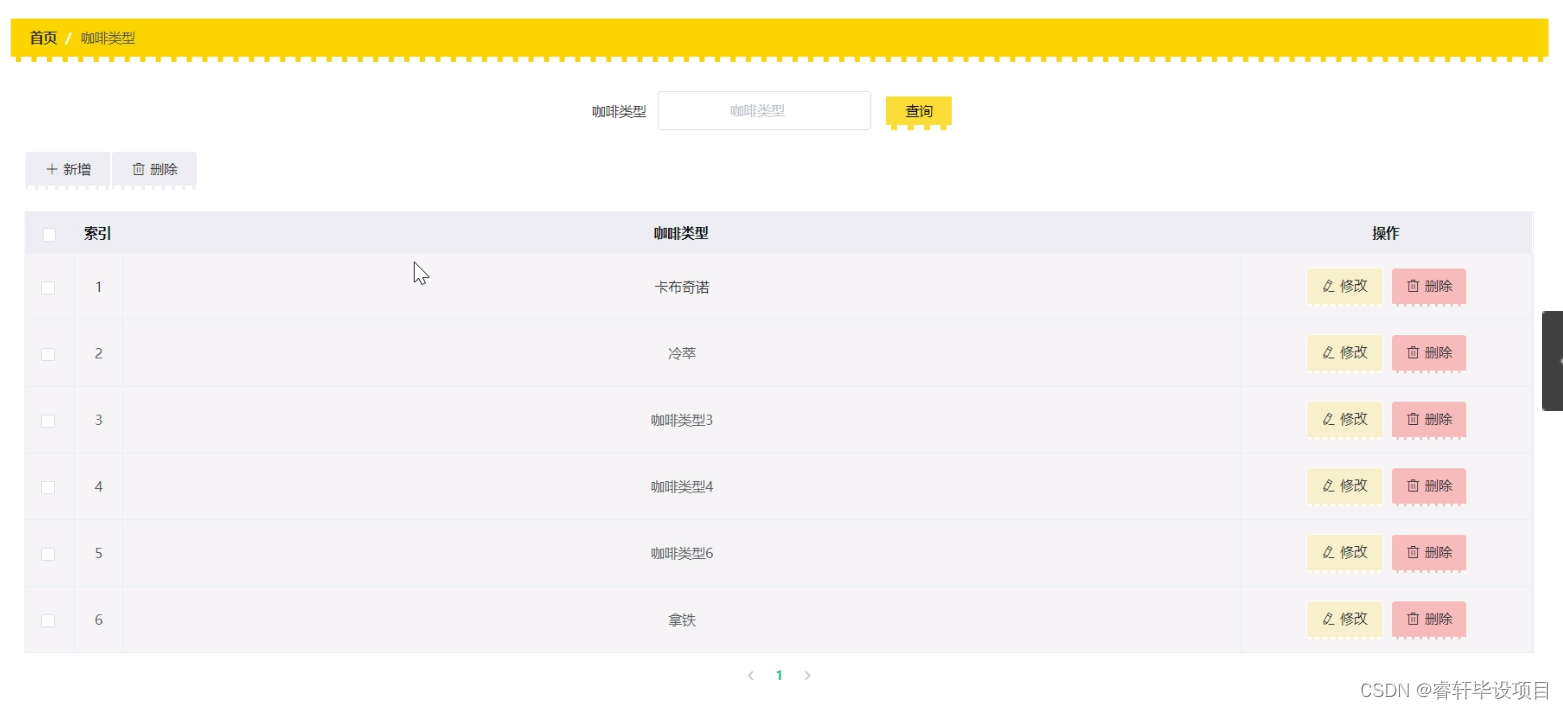Check the checkbox for row 1 卡布奇诺
1563x709 pixels.
[x=47, y=286]
